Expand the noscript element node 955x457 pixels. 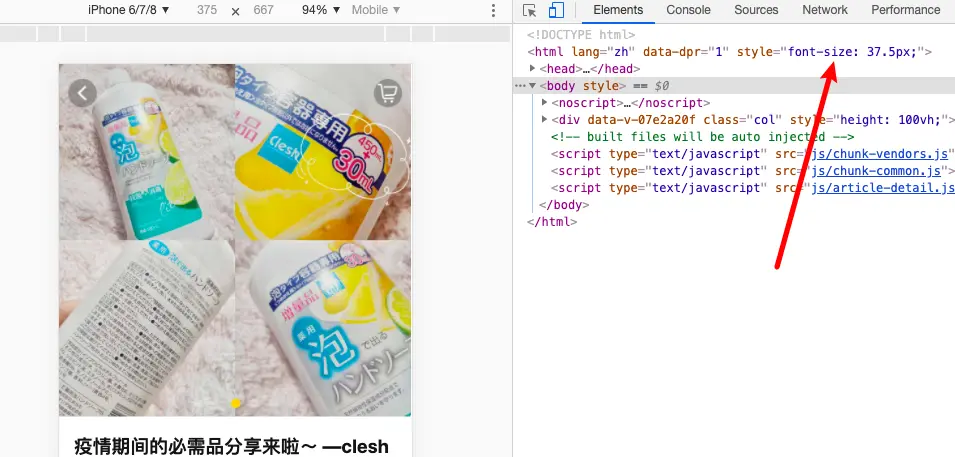[x=544, y=102]
